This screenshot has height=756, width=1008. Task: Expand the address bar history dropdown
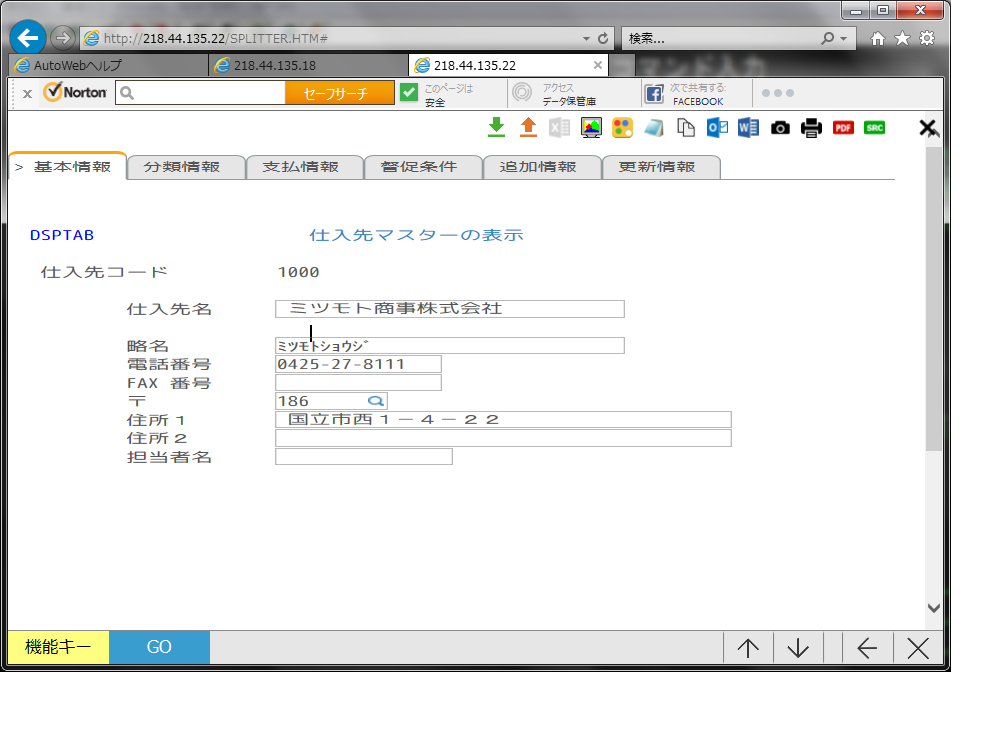click(x=586, y=38)
